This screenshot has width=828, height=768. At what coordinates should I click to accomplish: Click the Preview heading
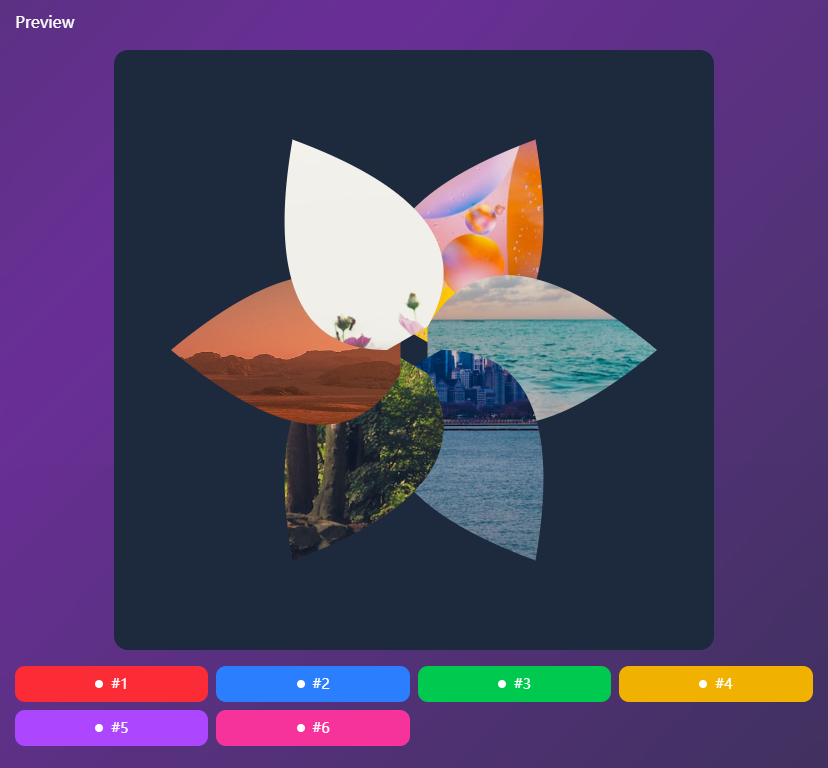click(46, 21)
